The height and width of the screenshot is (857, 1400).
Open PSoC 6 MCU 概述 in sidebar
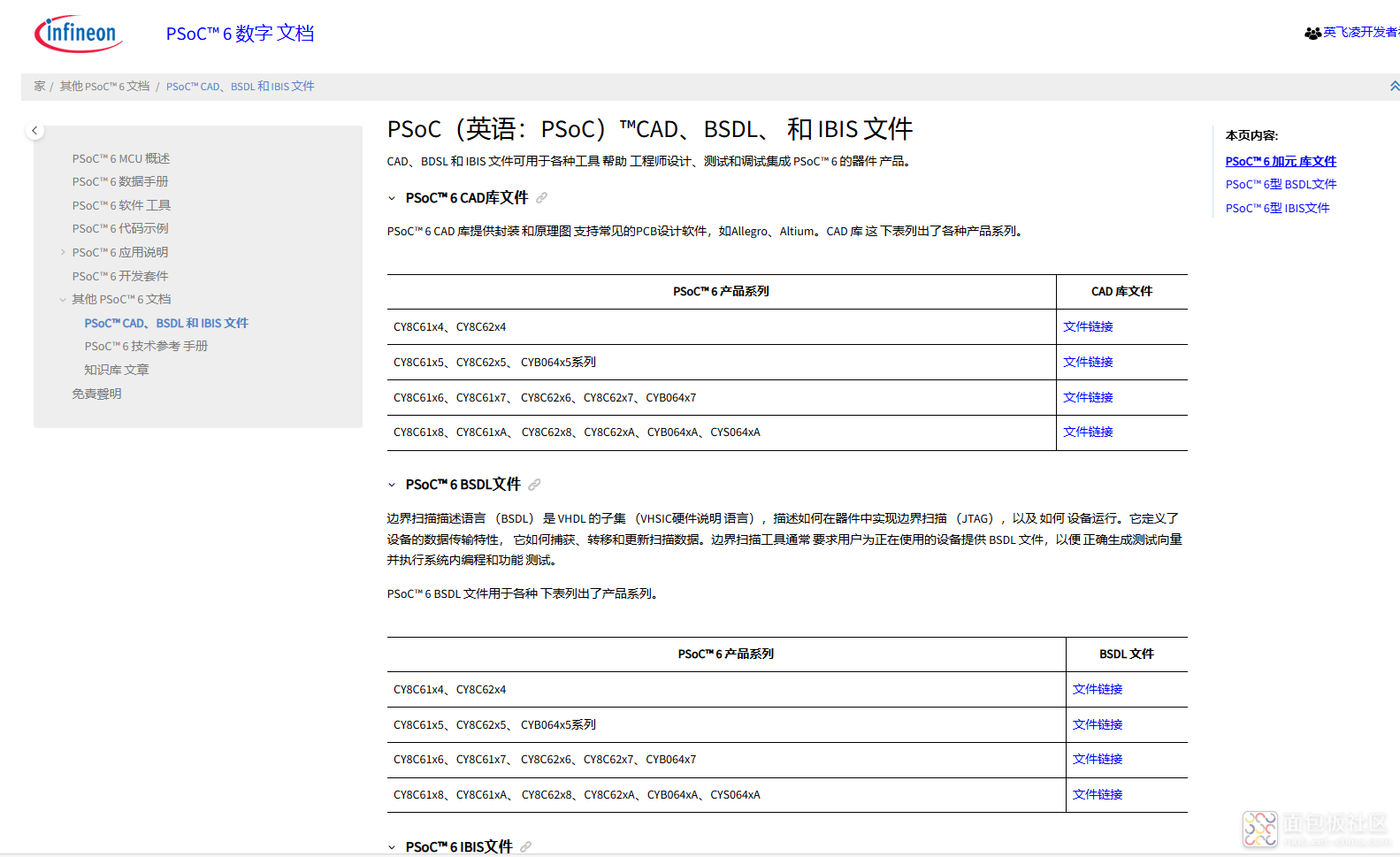tap(121, 158)
